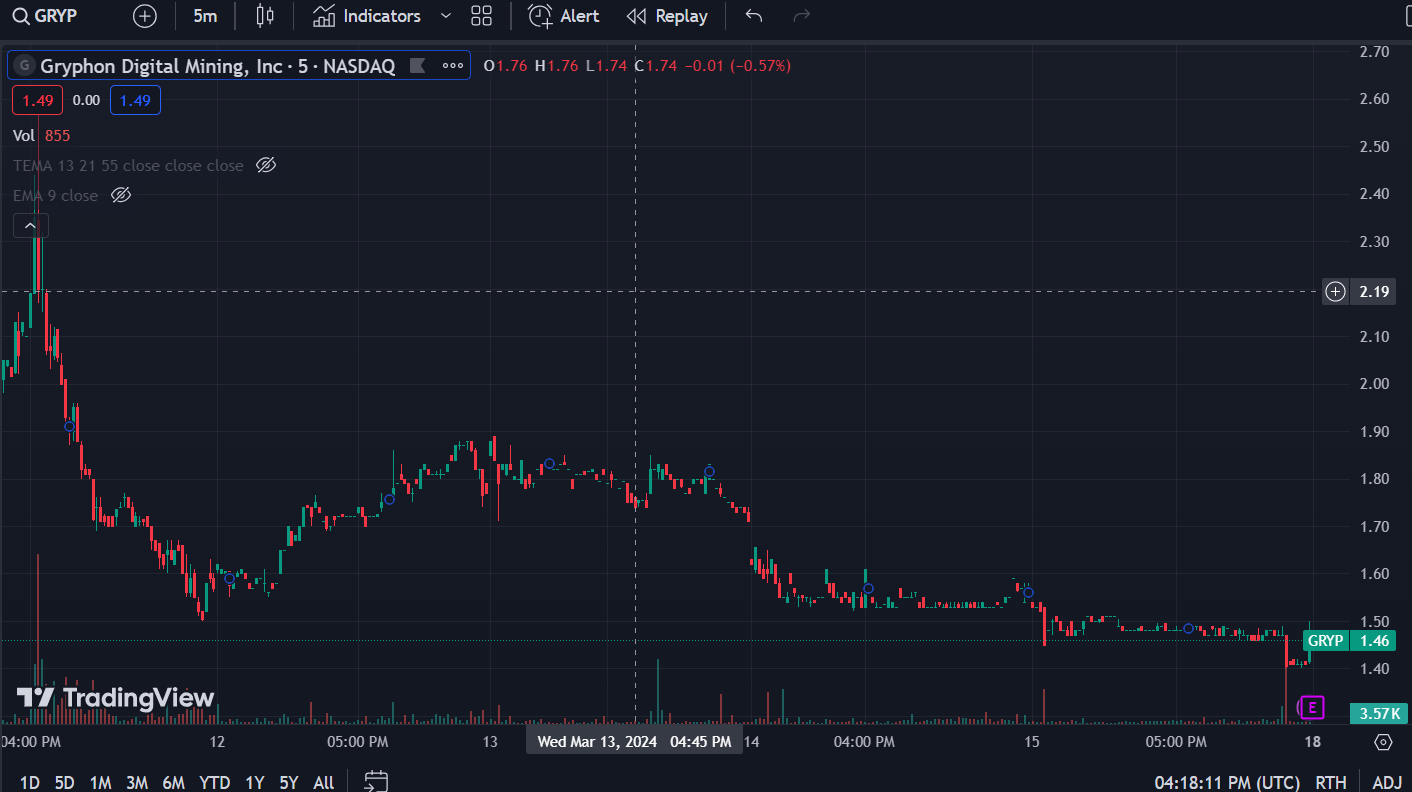Select the 5D date range

pyautogui.click(x=64, y=782)
